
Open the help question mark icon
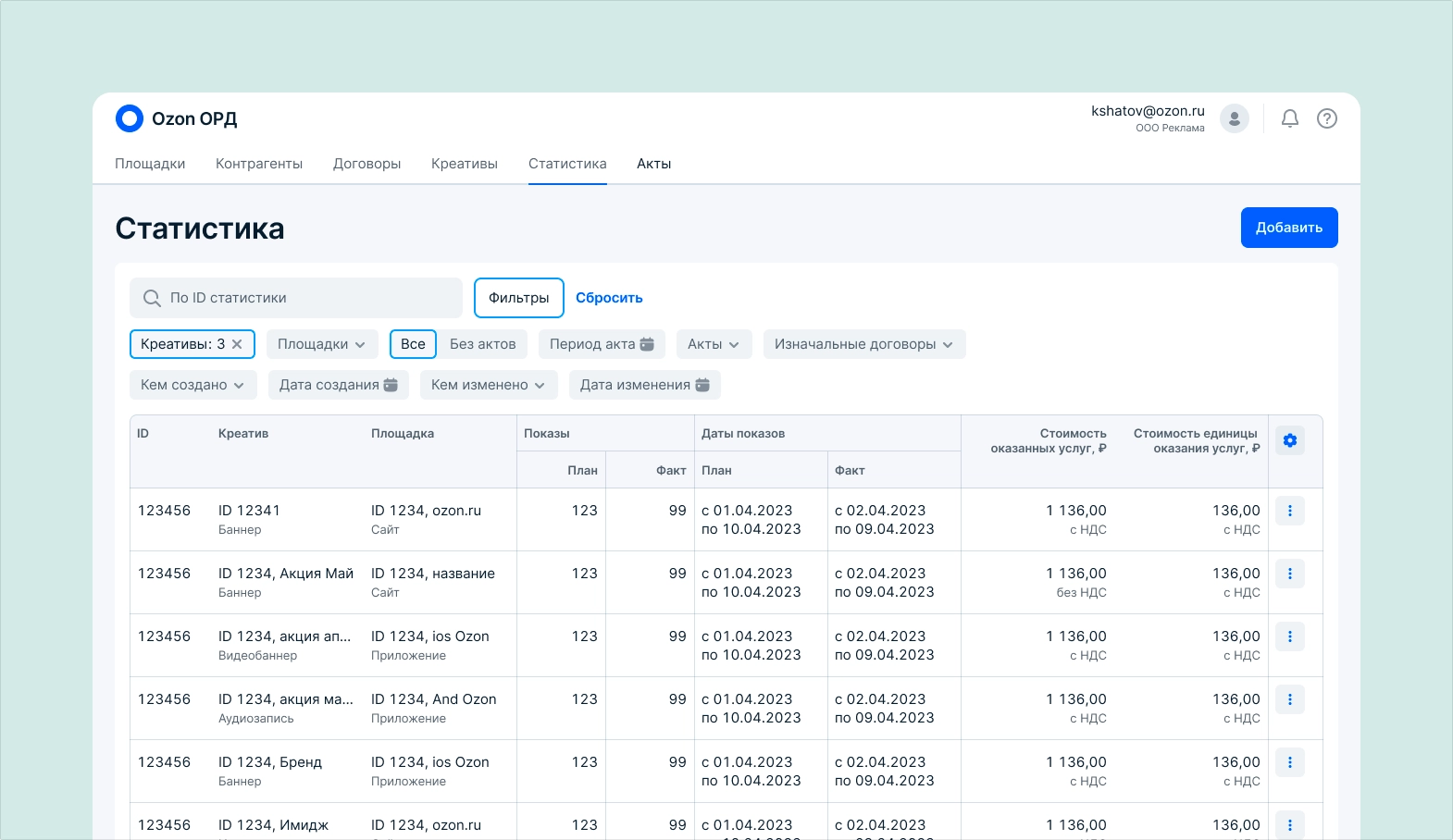pos(1327,118)
